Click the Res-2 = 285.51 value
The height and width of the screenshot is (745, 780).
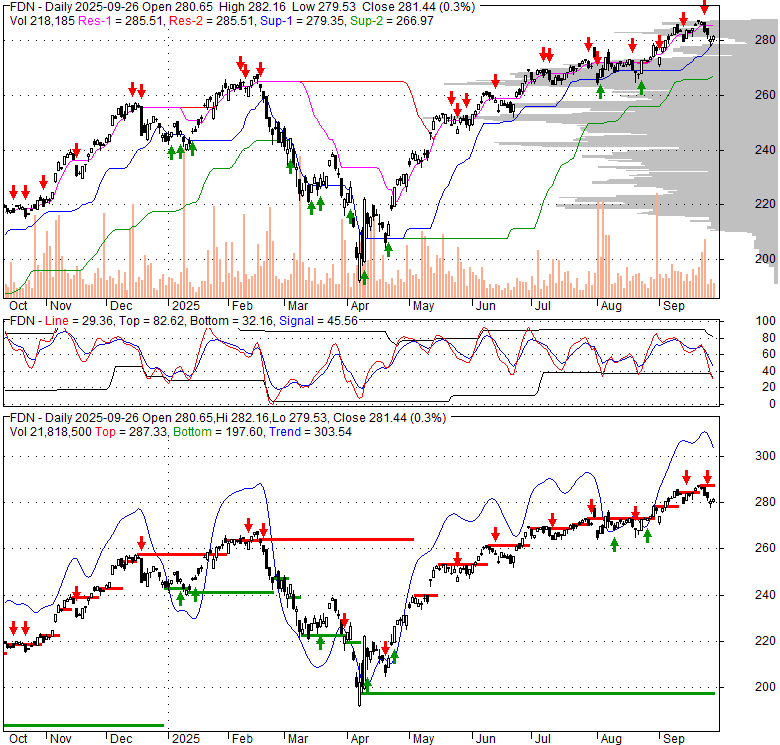[x=211, y=21]
